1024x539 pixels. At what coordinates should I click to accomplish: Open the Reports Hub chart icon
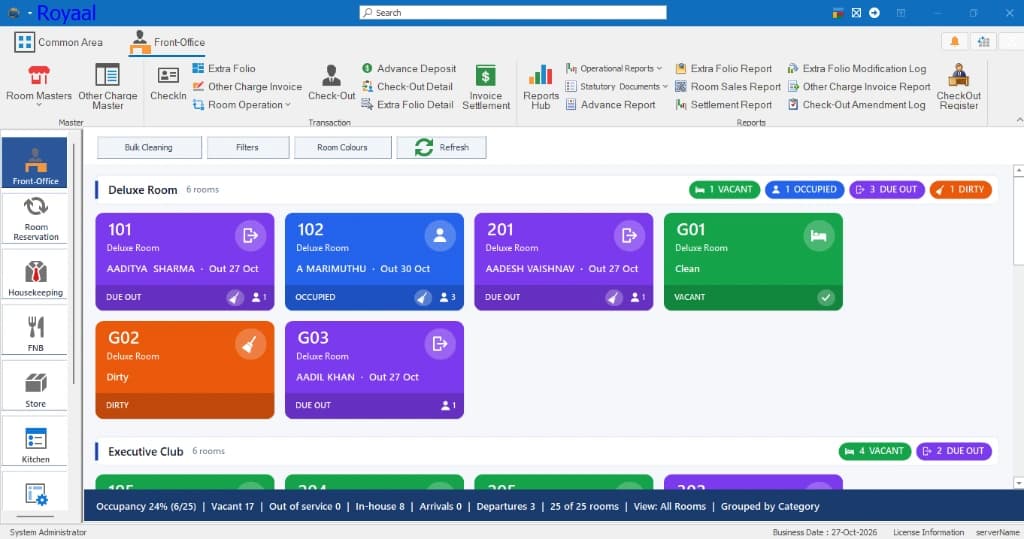[541, 74]
